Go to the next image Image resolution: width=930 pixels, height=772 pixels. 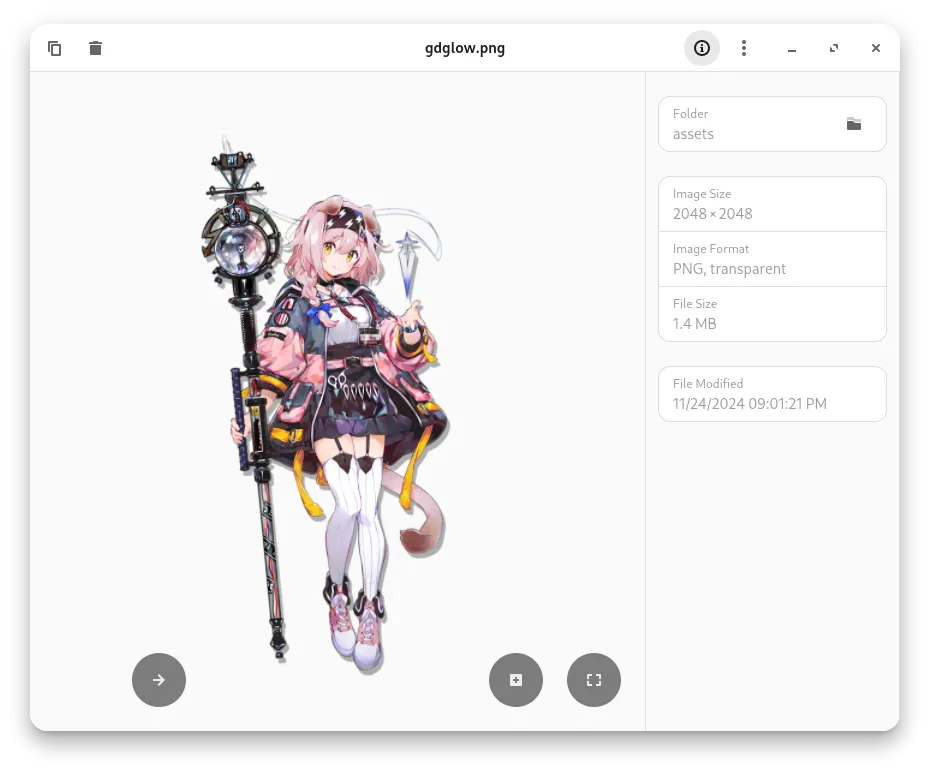pos(159,680)
